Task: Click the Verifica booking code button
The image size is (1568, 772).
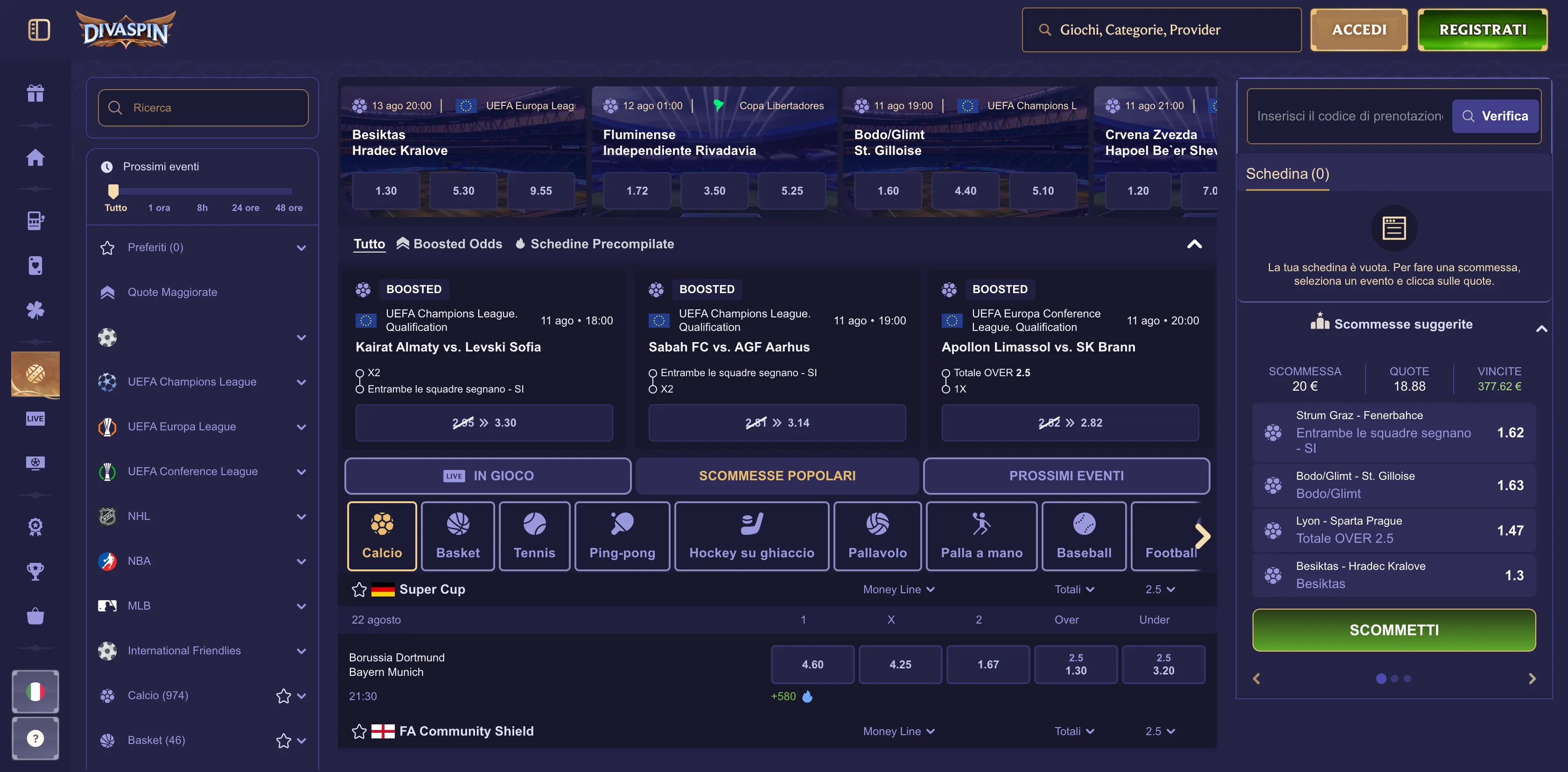Action: pos(1495,116)
